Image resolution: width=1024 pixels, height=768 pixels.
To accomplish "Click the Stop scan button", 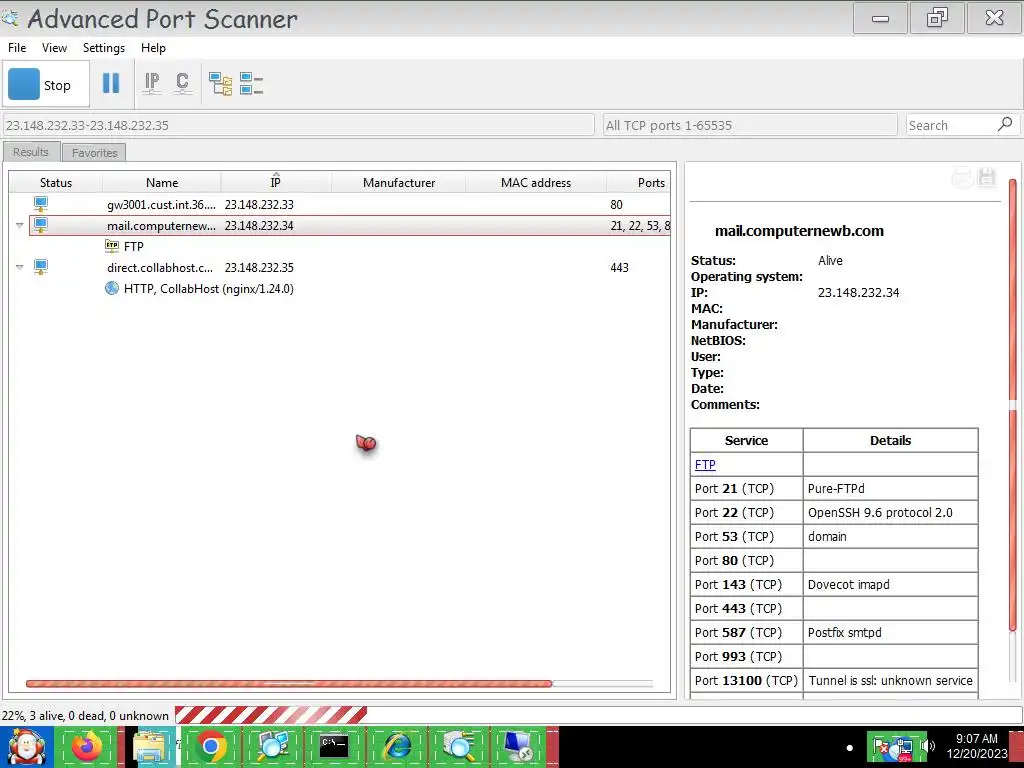I will pyautogui.click(x=45, y=85).
